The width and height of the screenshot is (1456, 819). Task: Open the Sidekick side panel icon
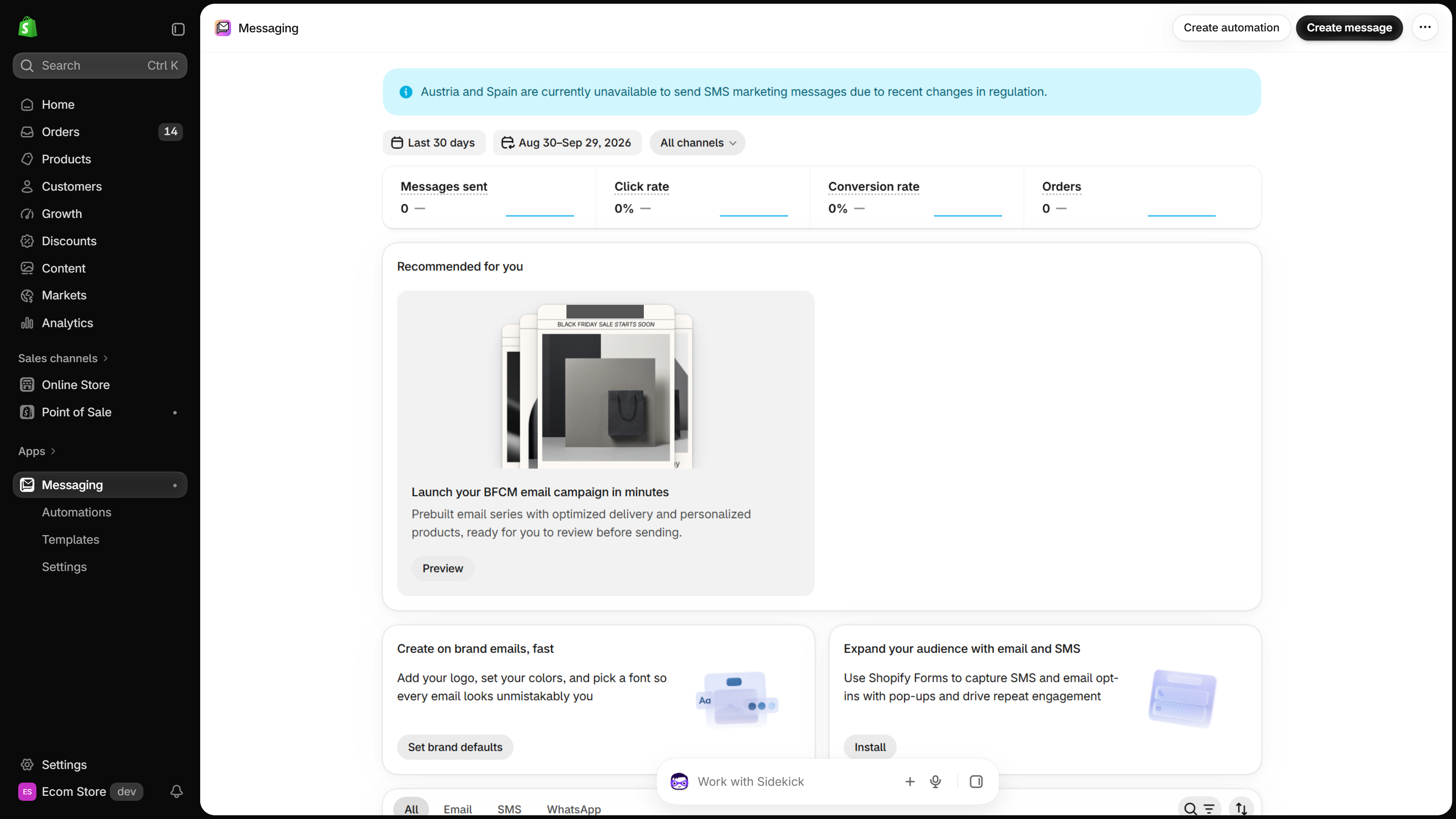point(976,781)
